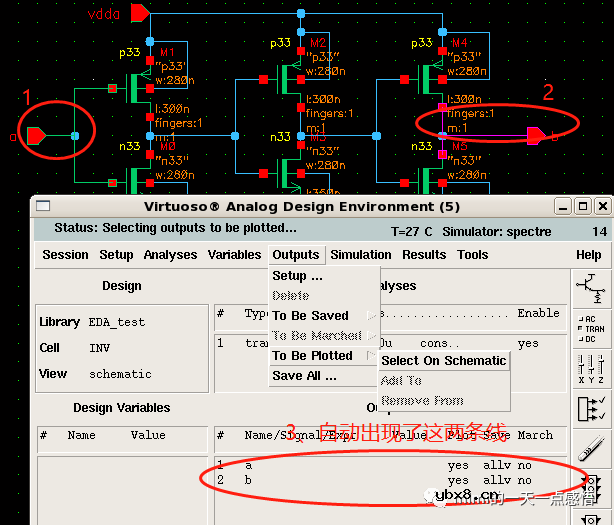This screenshot has width=614, height=525.
Task: Click the Delete eraser icon in the sidebar
Action: (590, 448)
